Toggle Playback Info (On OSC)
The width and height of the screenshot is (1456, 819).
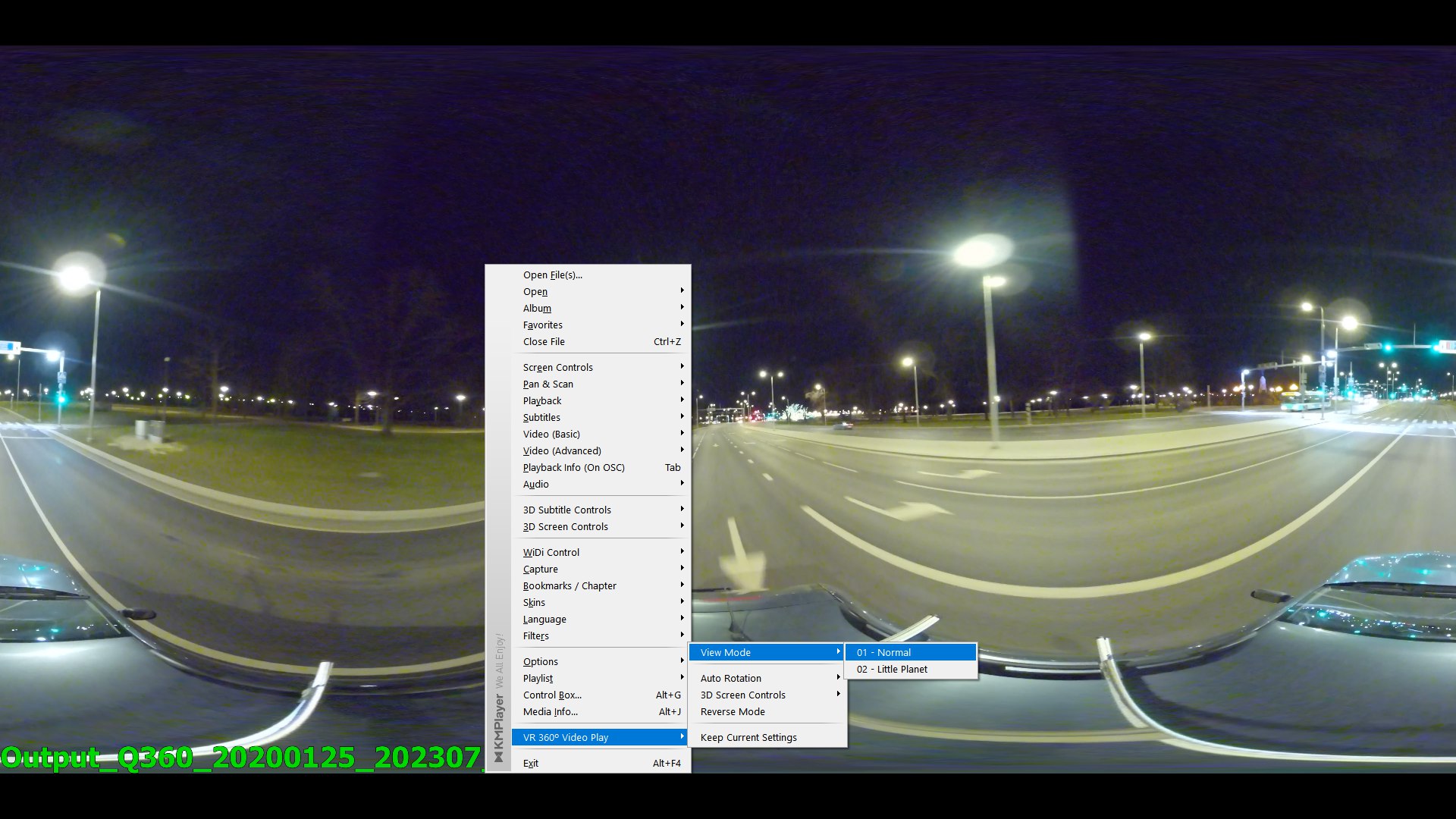point(599,467)
